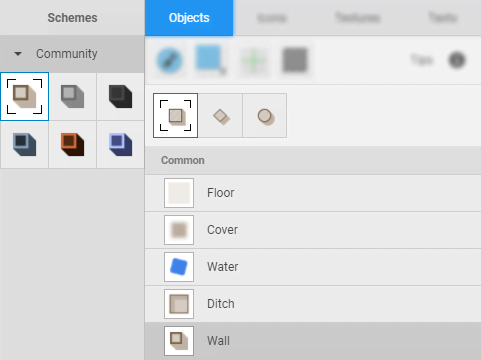Choose the orange and brown scheme
The height and width of the screenshot is (360, 481).
[x=73, y=145]
